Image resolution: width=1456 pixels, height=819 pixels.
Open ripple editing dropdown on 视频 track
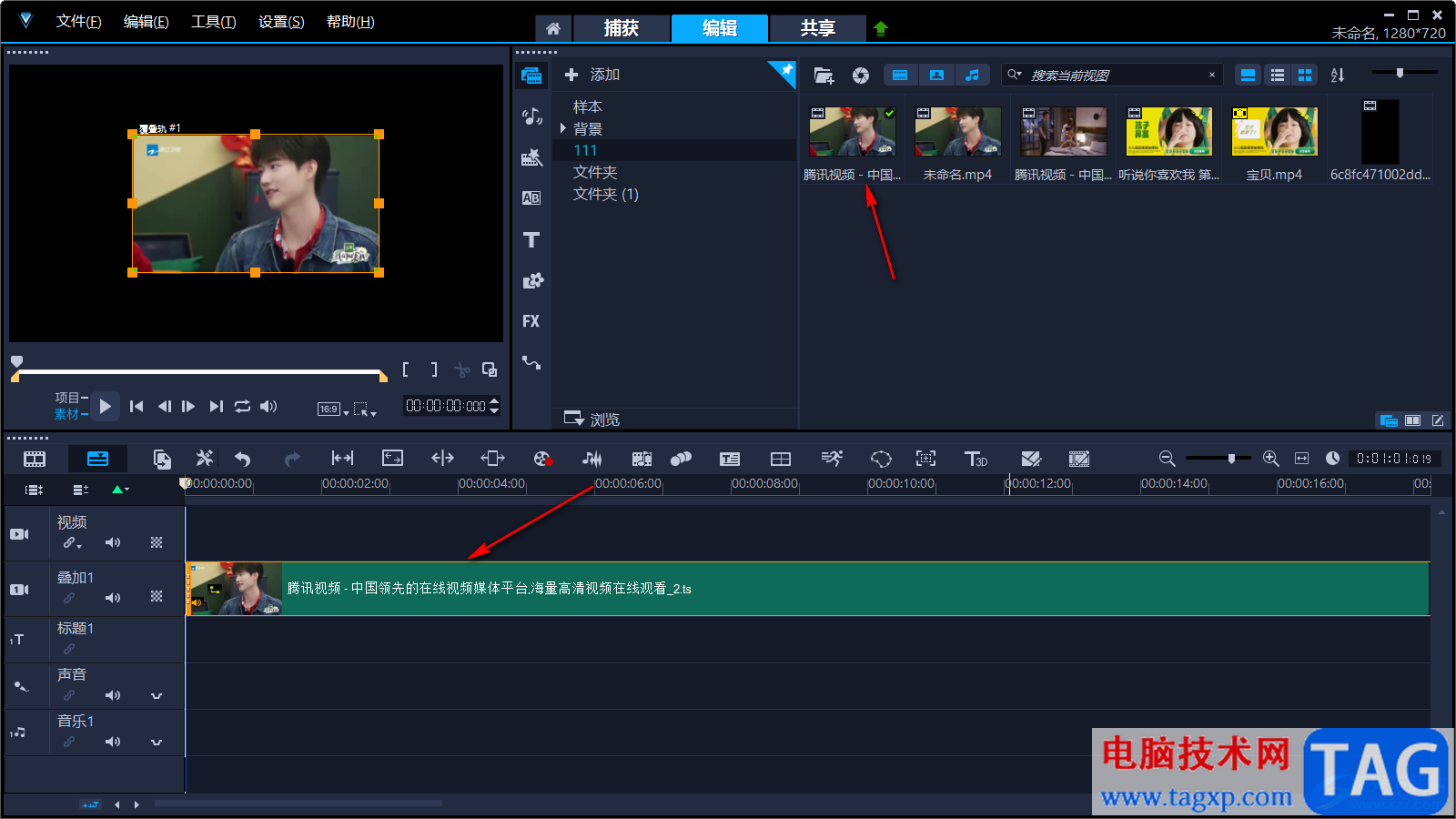click(72, 543)
